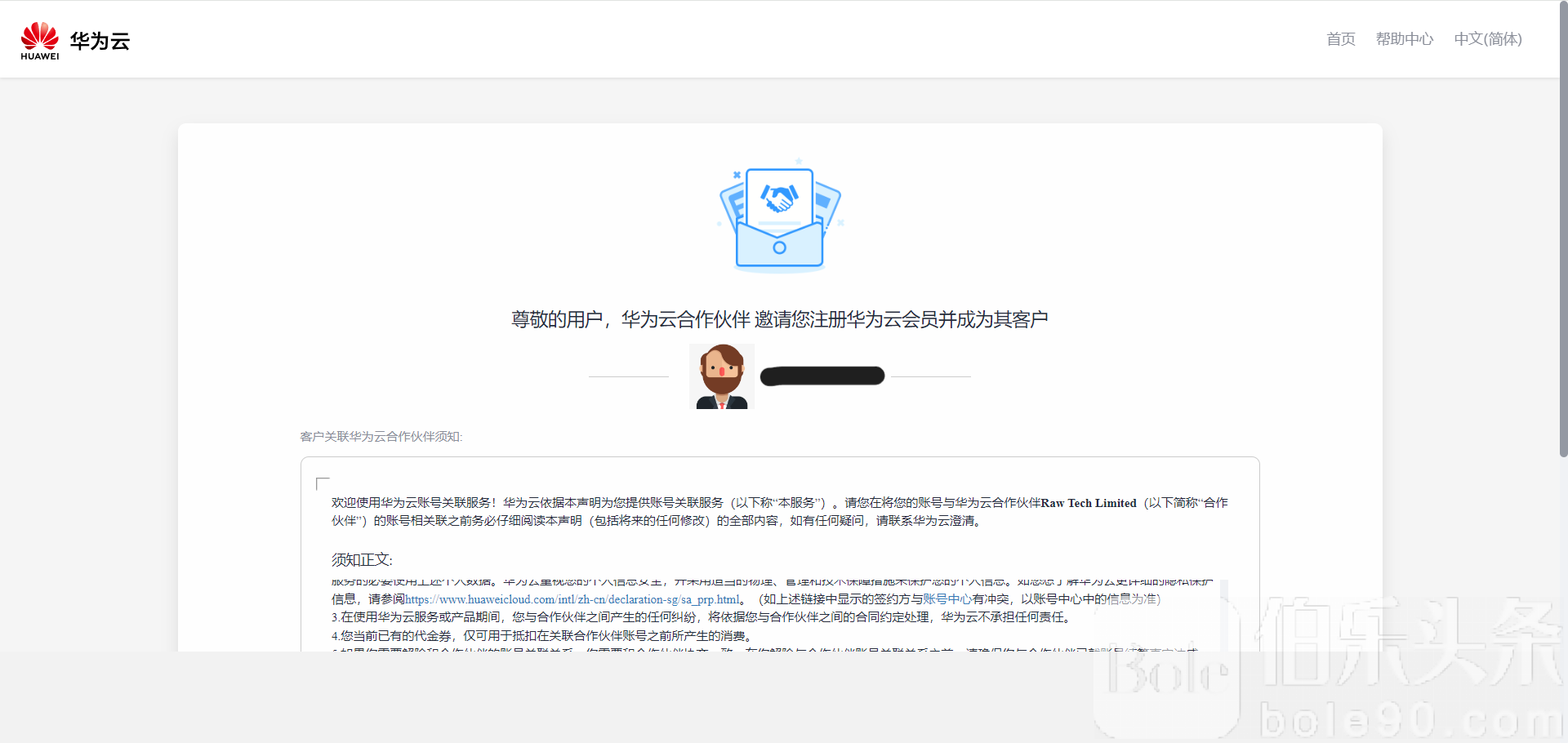The height and width of the screenshot is (743, 1568).
Task: Open the 中文(简体) language selector
Action: (1488, 39)
